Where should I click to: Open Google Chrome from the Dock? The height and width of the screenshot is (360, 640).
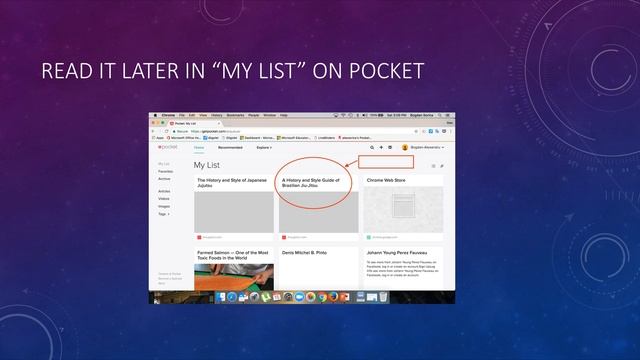[x=322, y=297]
